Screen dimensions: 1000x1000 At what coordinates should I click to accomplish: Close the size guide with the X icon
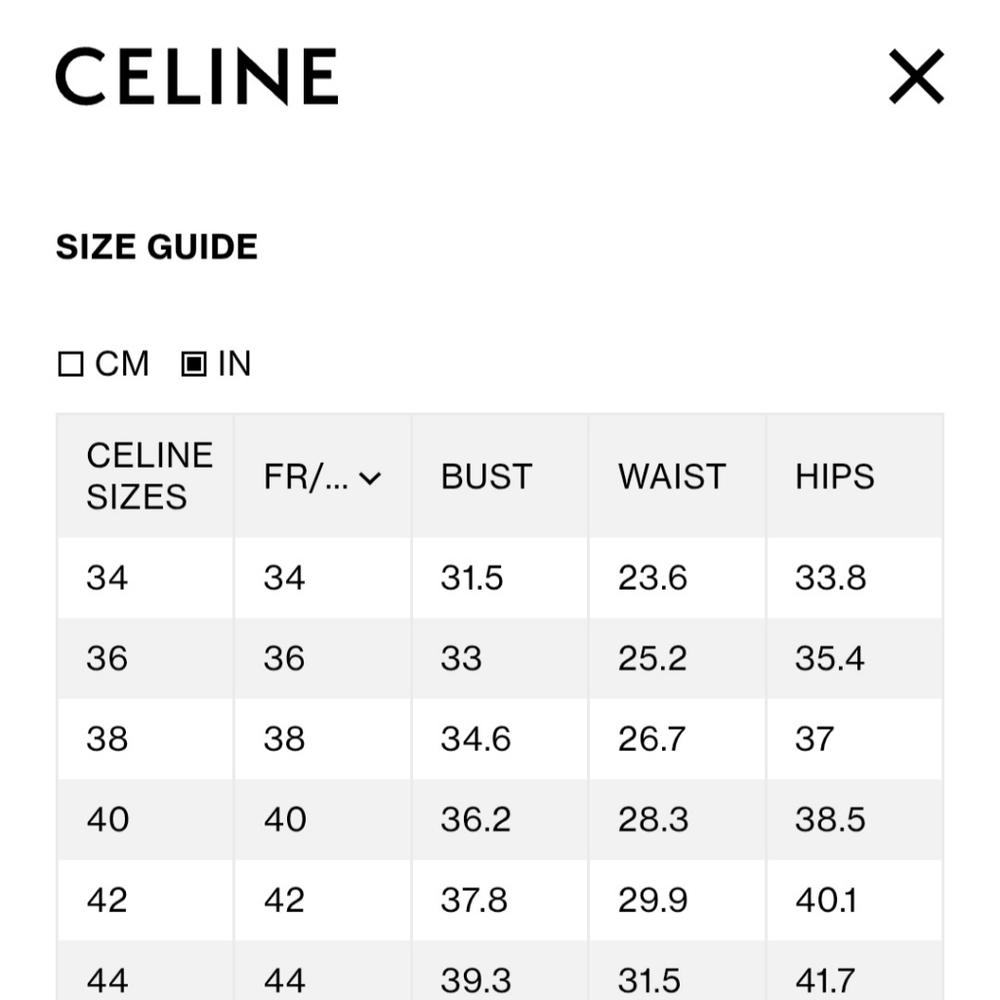point(916,77)
